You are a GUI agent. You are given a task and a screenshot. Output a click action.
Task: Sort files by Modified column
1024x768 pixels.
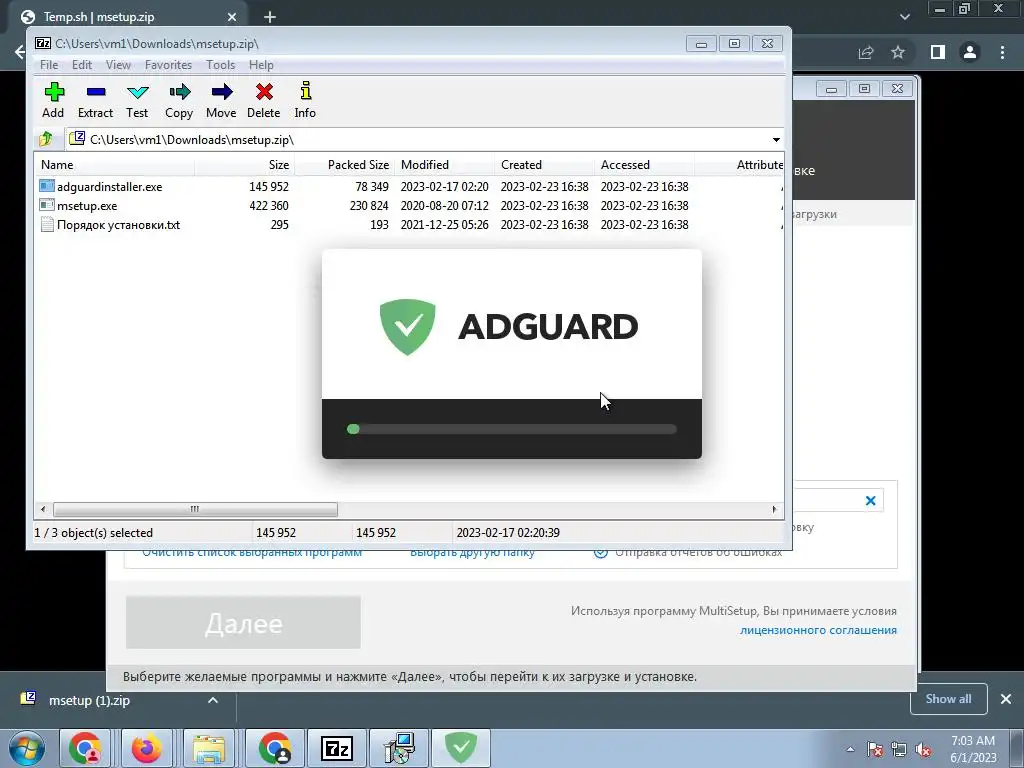click(x=445, y=165)
